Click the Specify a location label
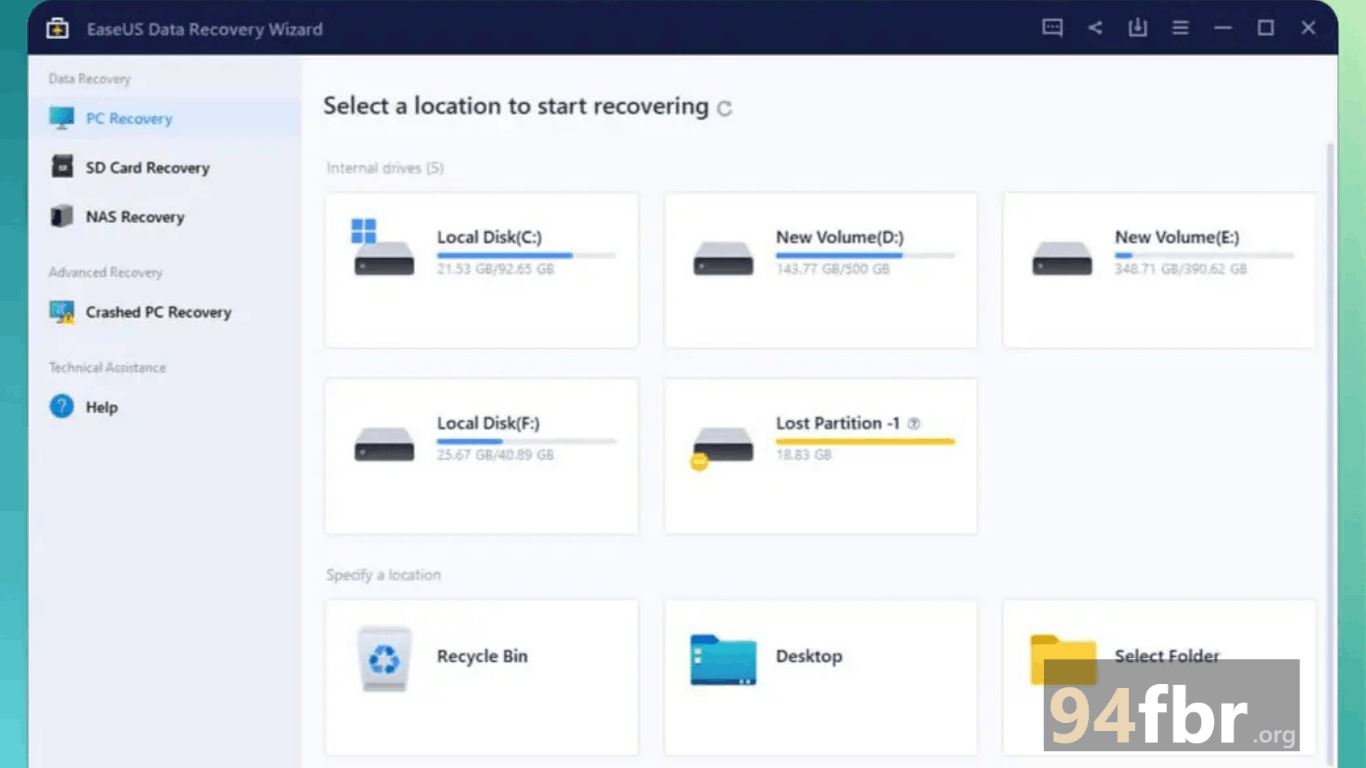 pyautogui.click(x=383, y=575)
